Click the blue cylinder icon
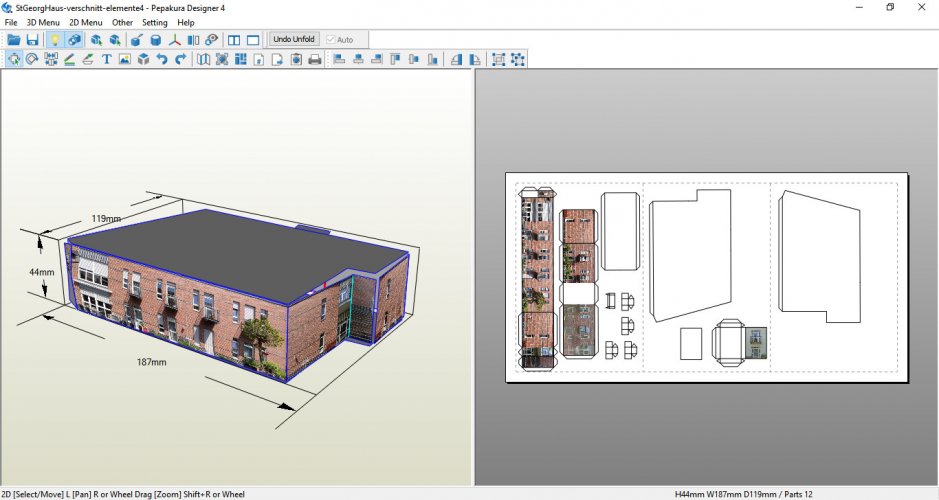The width and height of the screenshot is (939, 500). tap(156, 40)
